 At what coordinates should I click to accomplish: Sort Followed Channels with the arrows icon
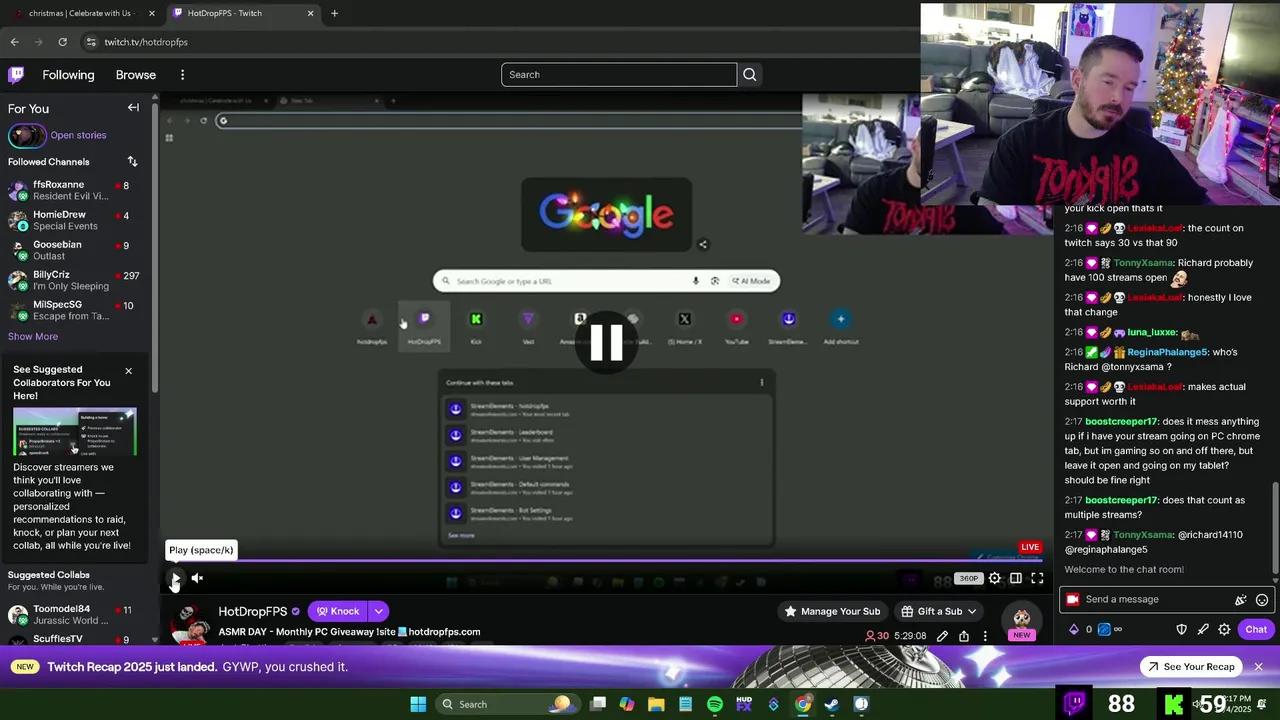[x=132, y=161]
